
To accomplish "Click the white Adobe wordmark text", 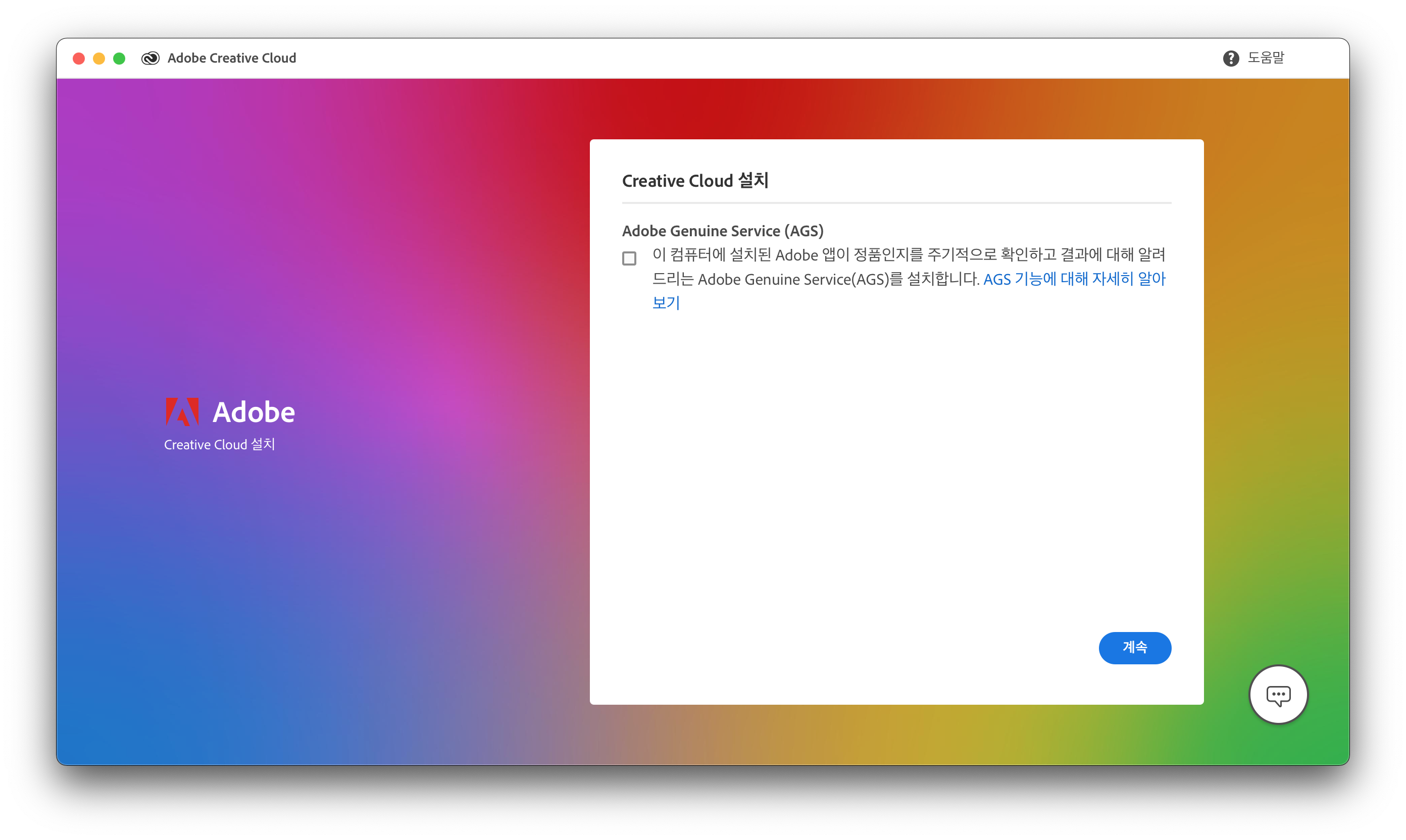I will pyautogui.click(x=253, y=412).
